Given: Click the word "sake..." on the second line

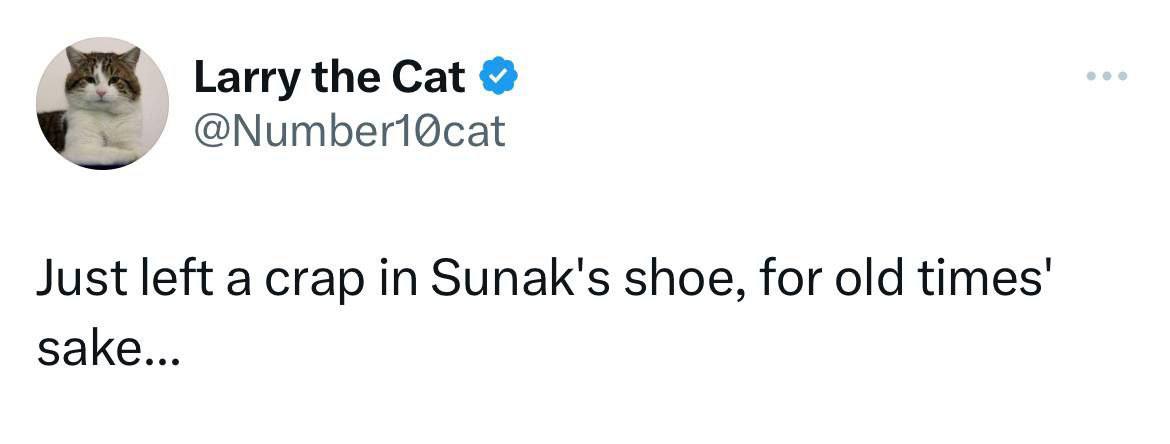Looking at the screenshot, I should [108, 352].
